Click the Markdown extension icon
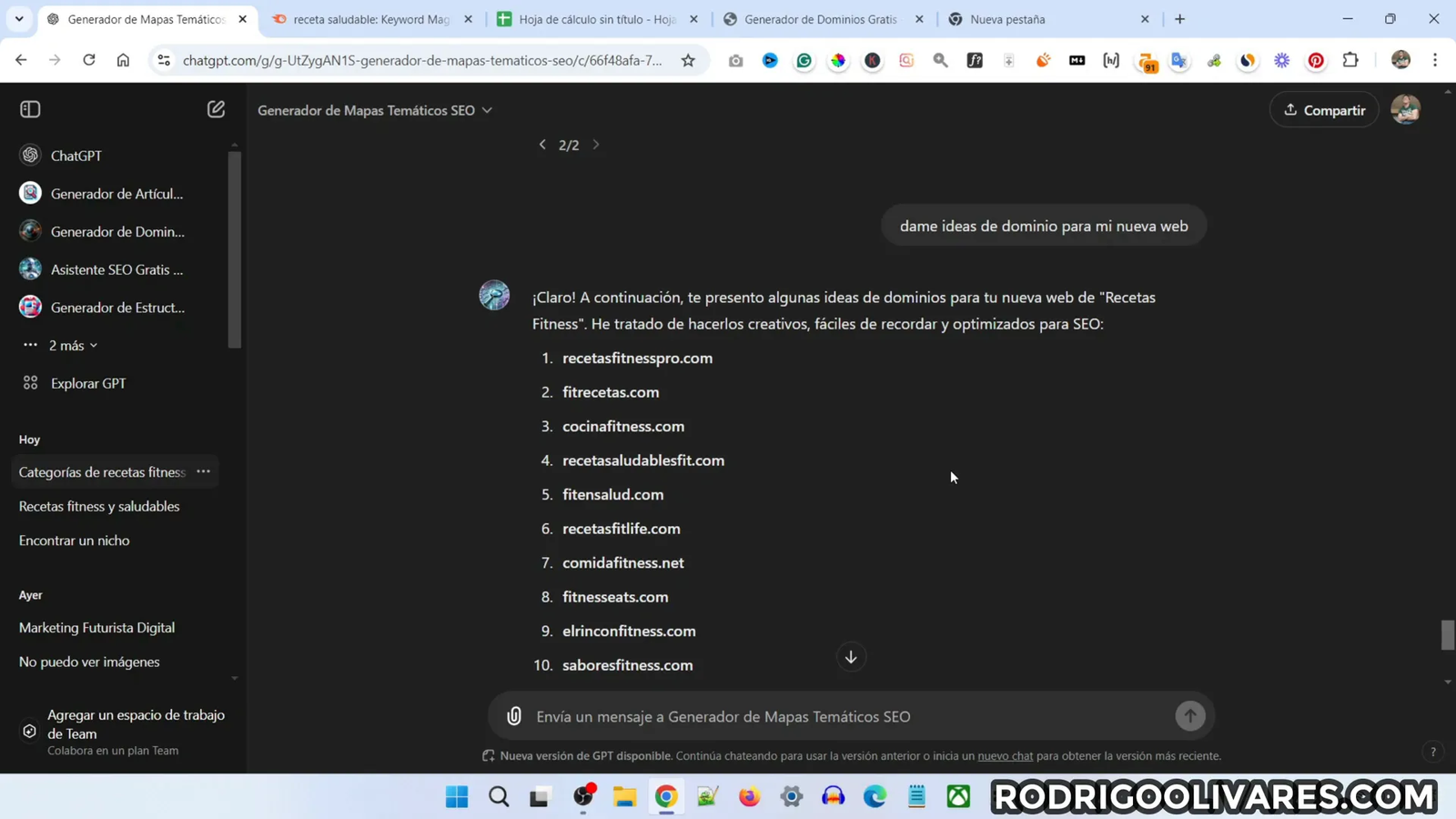This screenshot has width=1456, height=819. pos(1077,60)
